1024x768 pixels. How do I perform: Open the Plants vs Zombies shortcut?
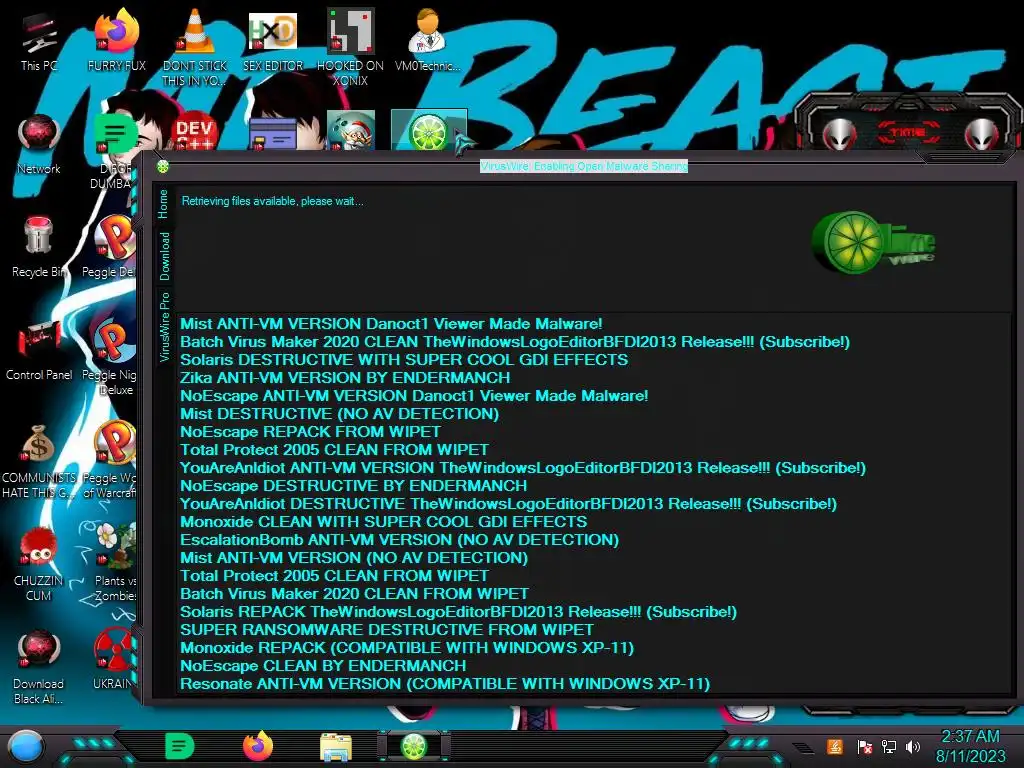coord(115,549)
